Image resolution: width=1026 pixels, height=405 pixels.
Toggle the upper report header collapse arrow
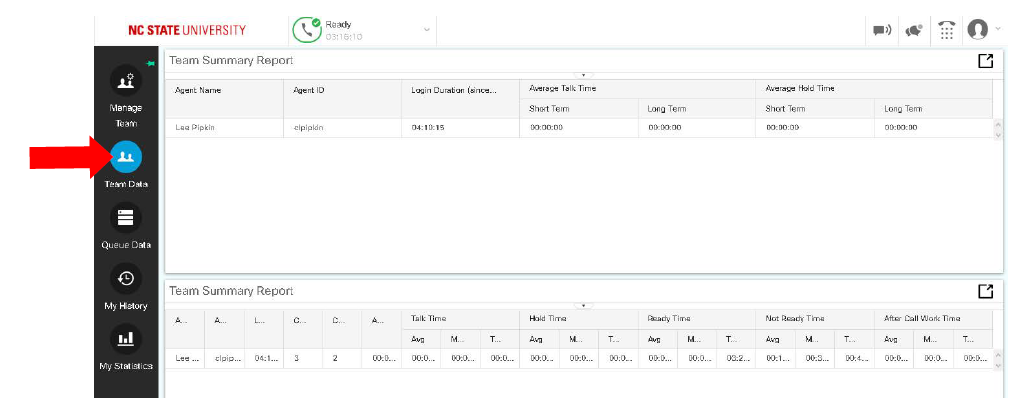(584, 75)
